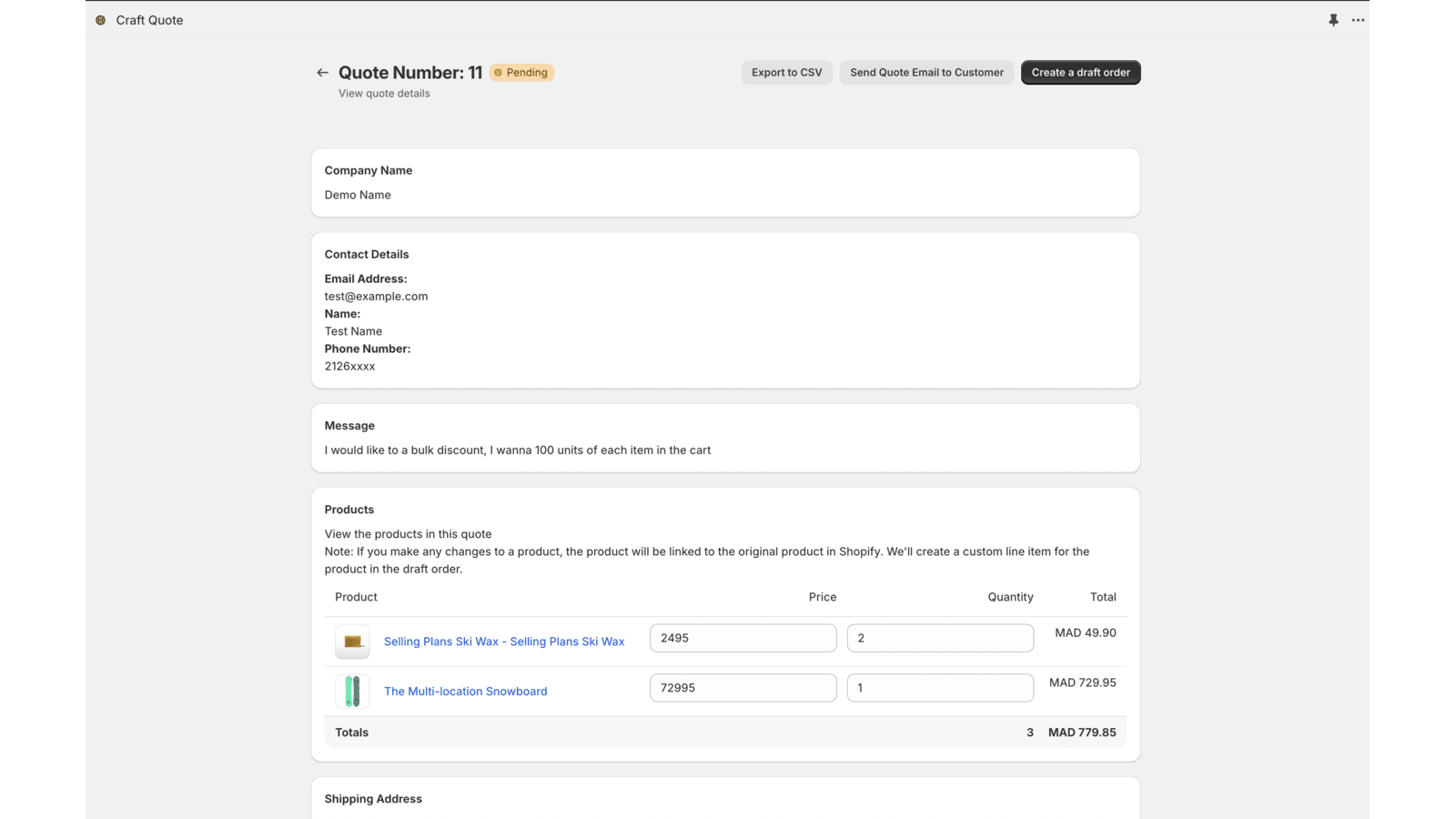Image resolution: width=1456 pixels, height=819 pixels.
Task: Click the Craft Quote app logo icon
Action: point(101,20)
